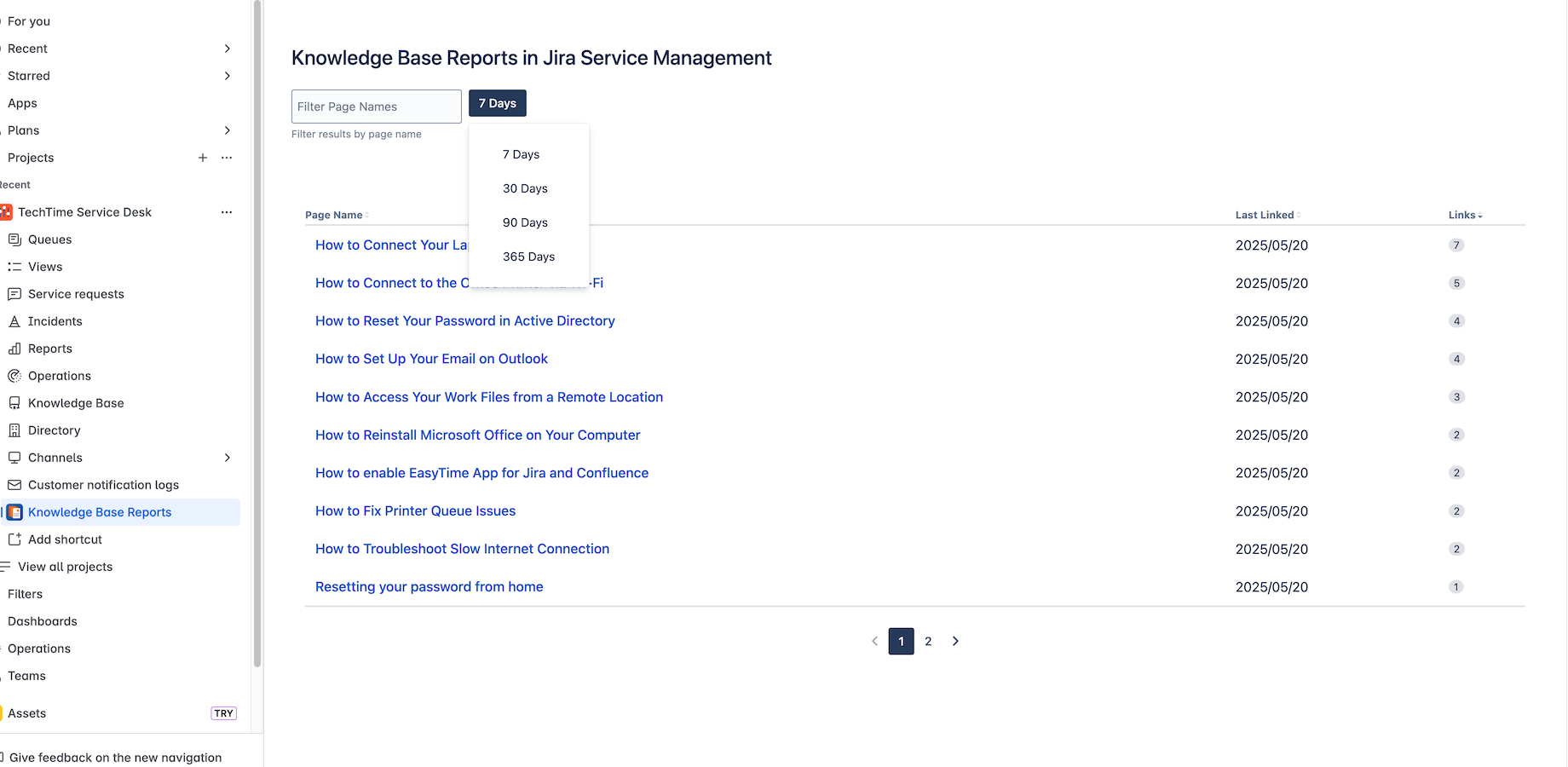Toggle the 7 Days period dropdown button

click(x=498, y=103)
